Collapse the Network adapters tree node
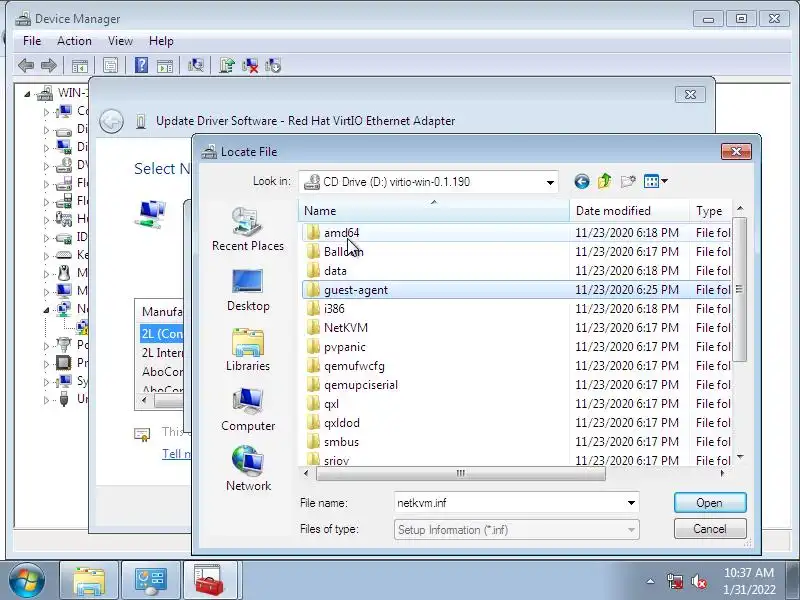Screen dimensions: 800x600 coord(46,310)
